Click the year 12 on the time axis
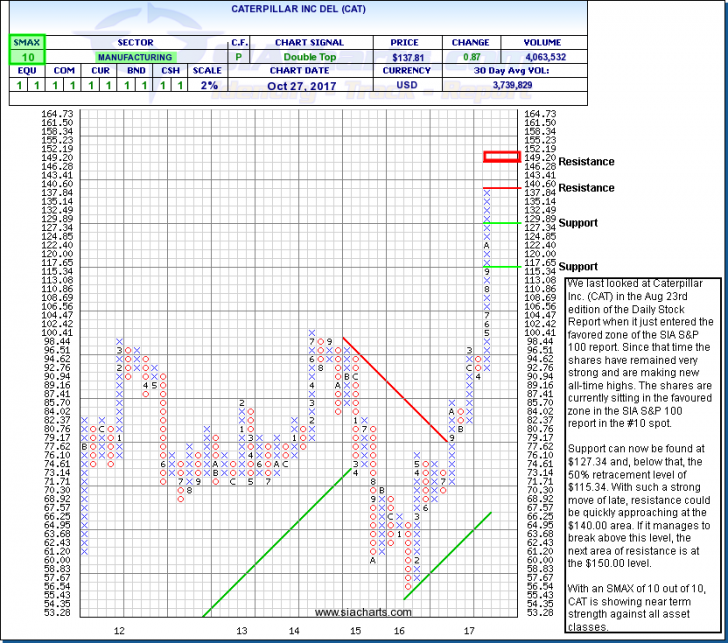This screenshot has width=728, height=643. [119, 631]
